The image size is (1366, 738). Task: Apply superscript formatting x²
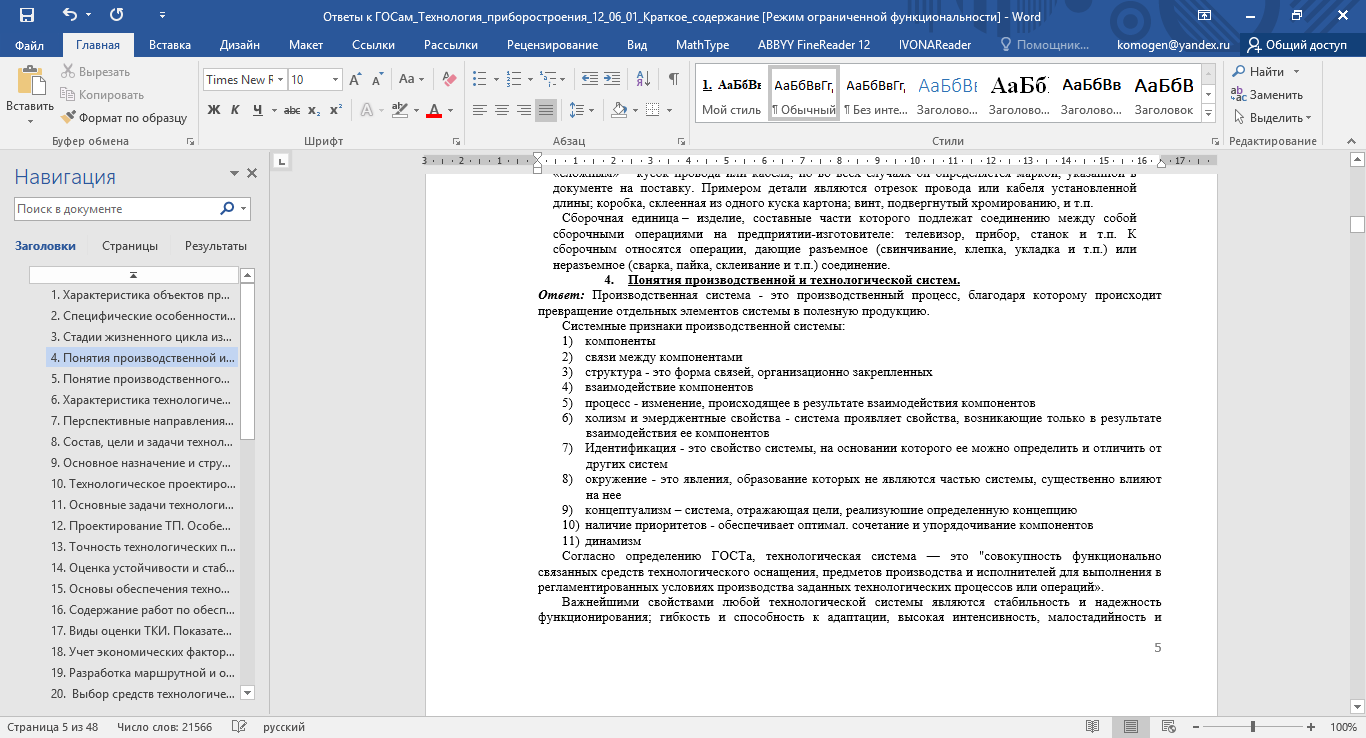335,110
